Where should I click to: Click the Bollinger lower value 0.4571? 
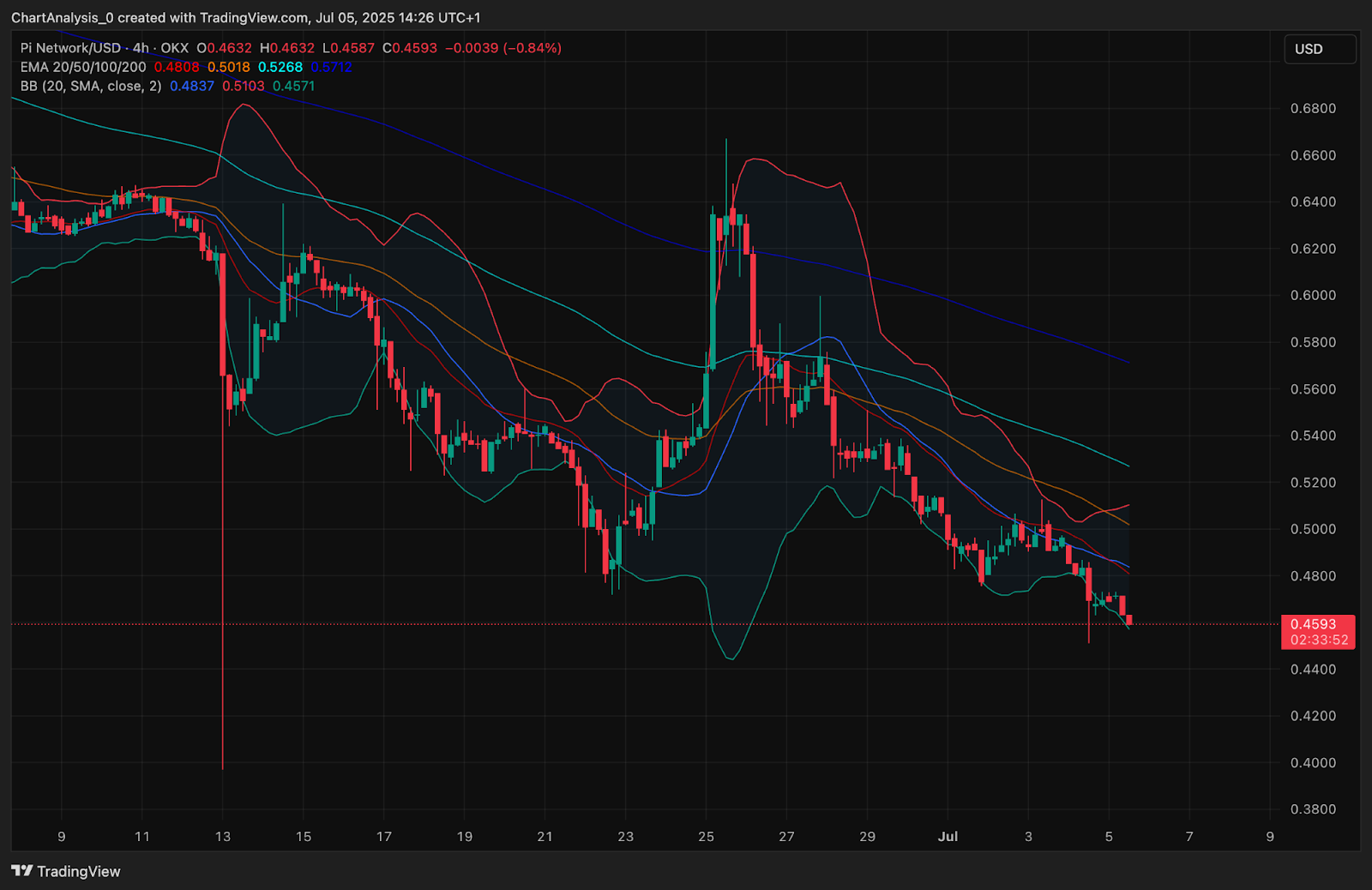point(294,86)
